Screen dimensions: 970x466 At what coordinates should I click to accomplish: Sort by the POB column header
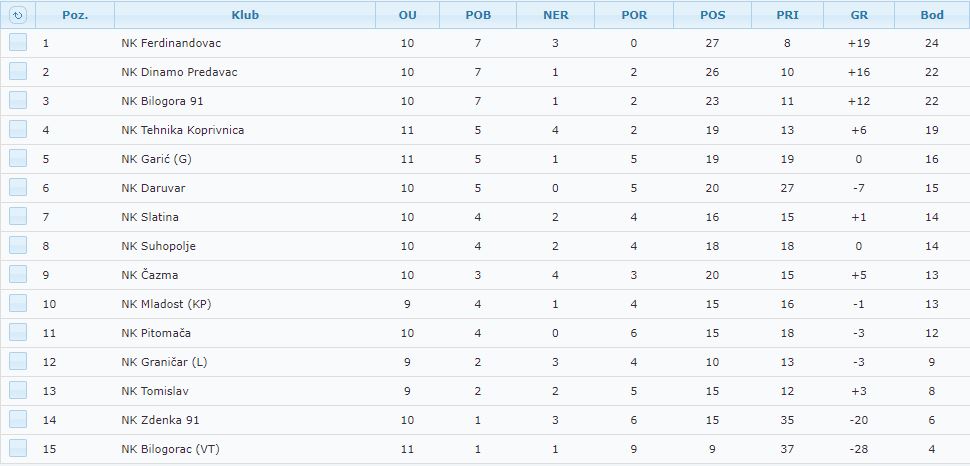coord(478,15)
